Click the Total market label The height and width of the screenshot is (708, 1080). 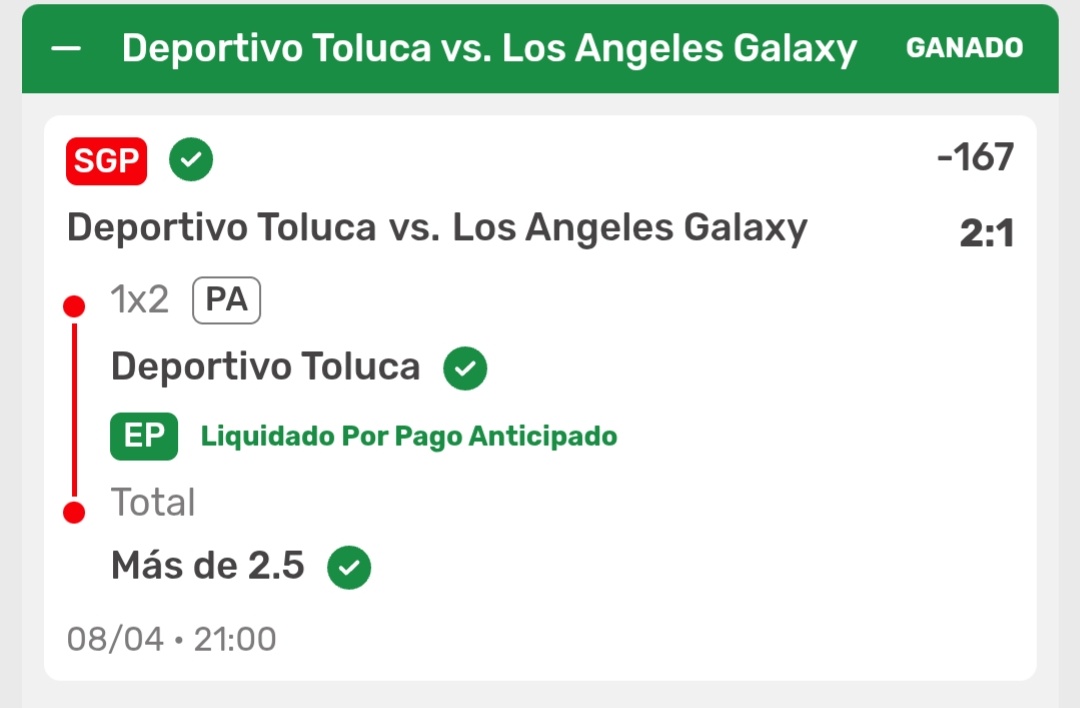(154, 502)
